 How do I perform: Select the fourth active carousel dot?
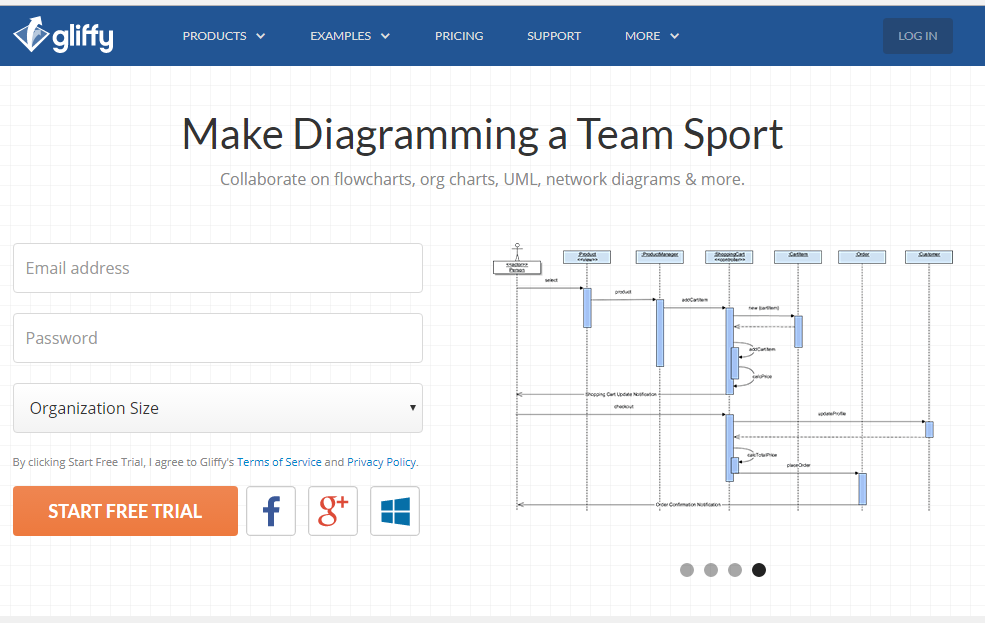pyautogui.click(x=759, y=570)
